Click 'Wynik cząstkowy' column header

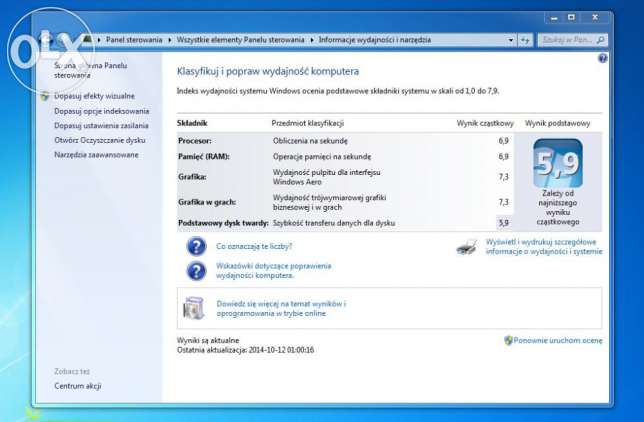[x=485, y=123]
